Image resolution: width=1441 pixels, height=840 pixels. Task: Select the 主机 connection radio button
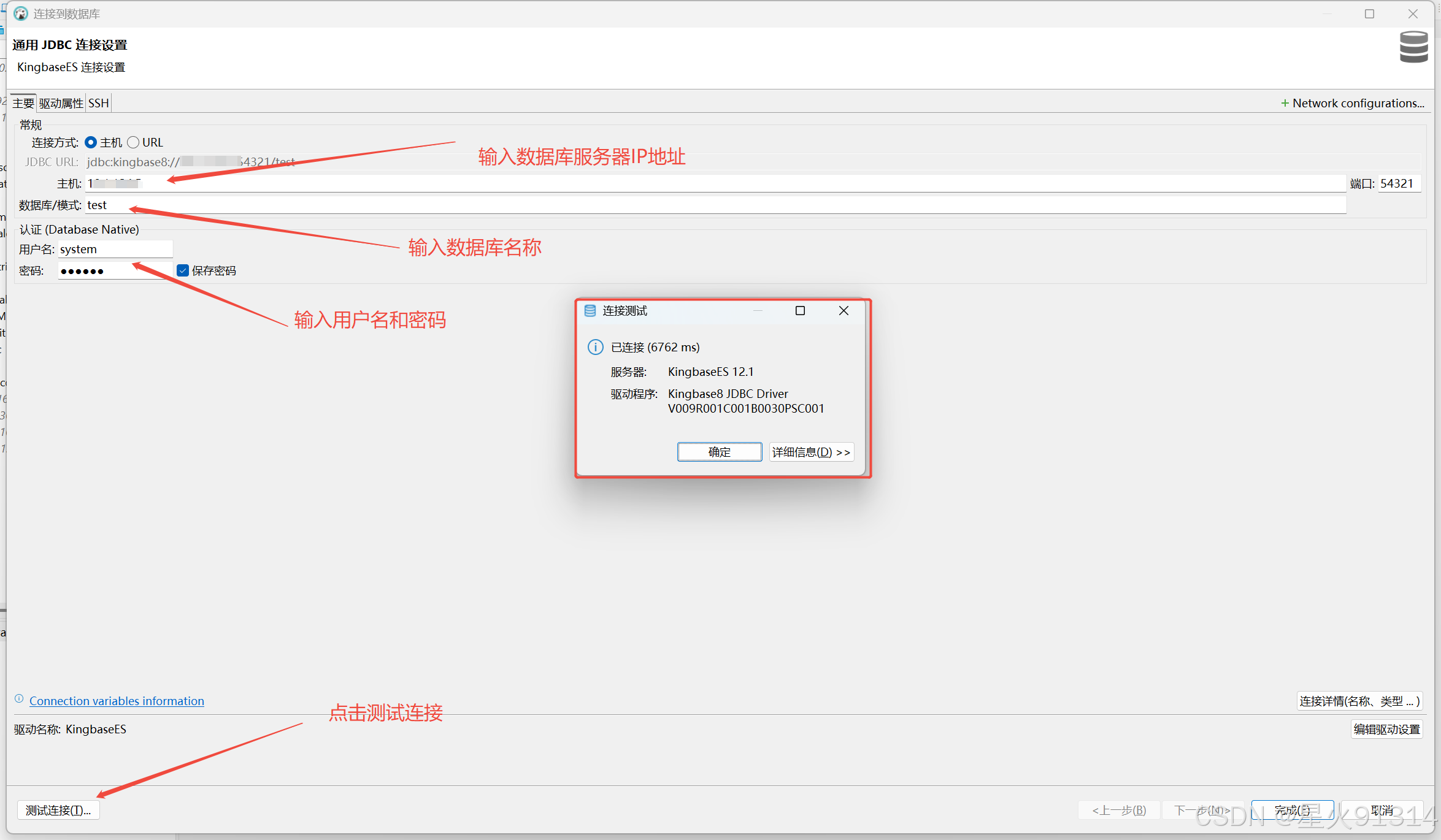click(91, 142)
